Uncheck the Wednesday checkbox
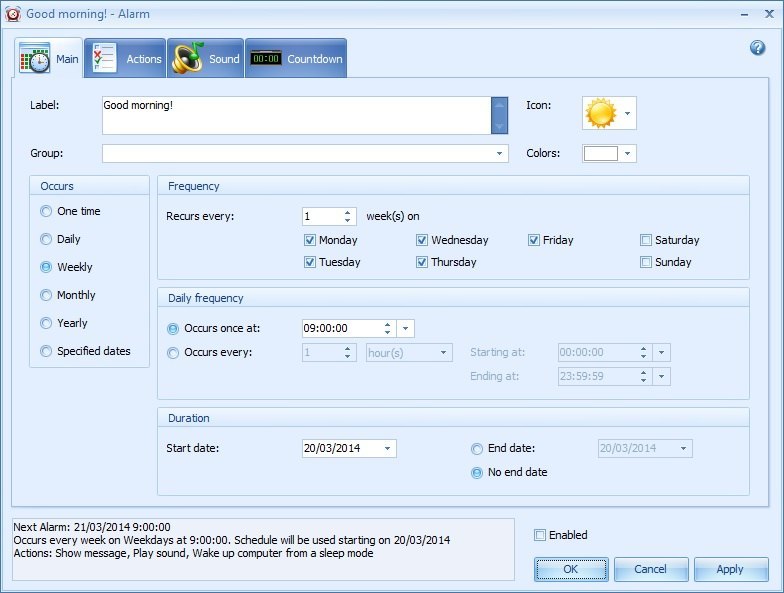The width and height of the screenshot is (784, 593). (422, 240)
